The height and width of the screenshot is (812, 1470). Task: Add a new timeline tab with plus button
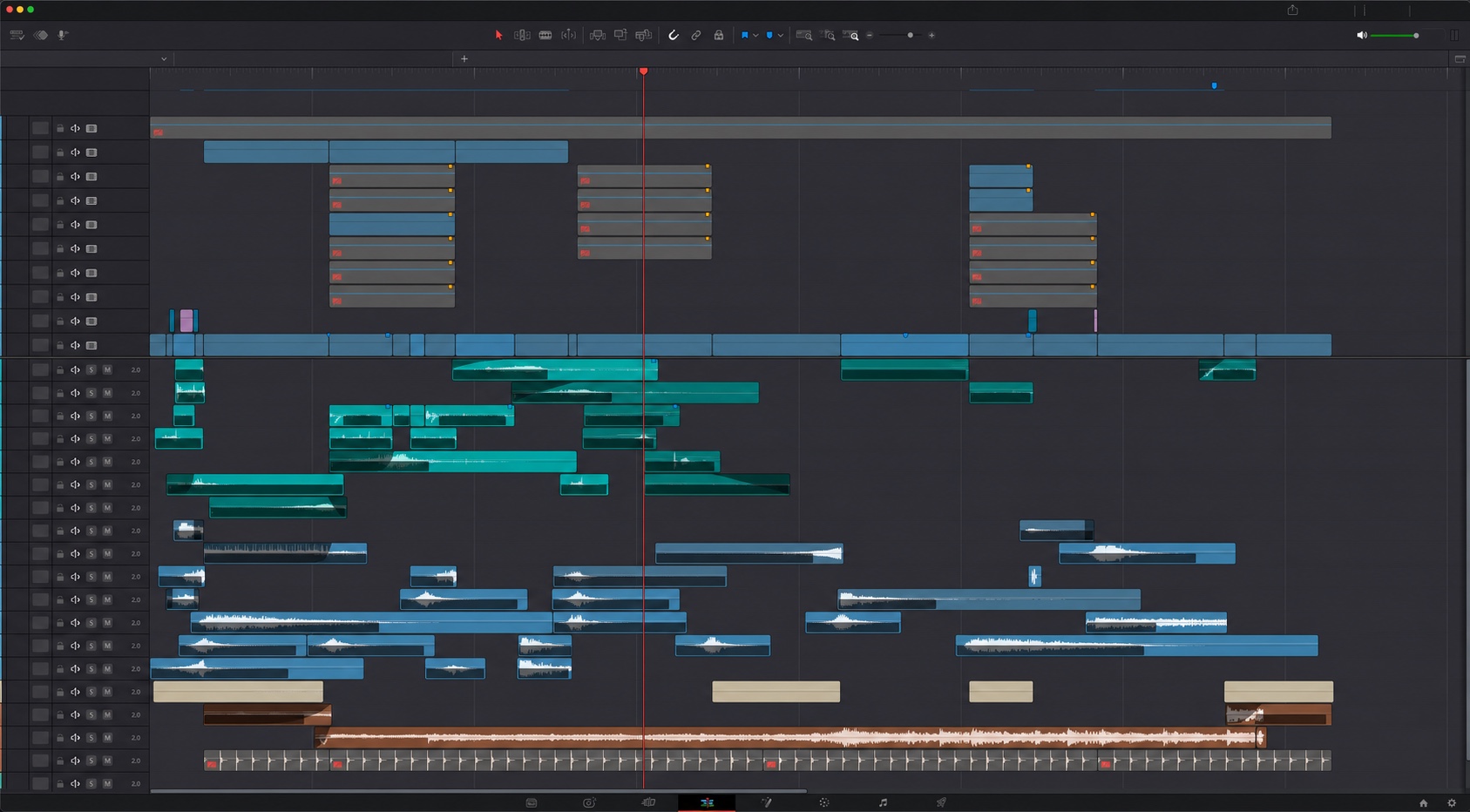(x=464, y=58)
